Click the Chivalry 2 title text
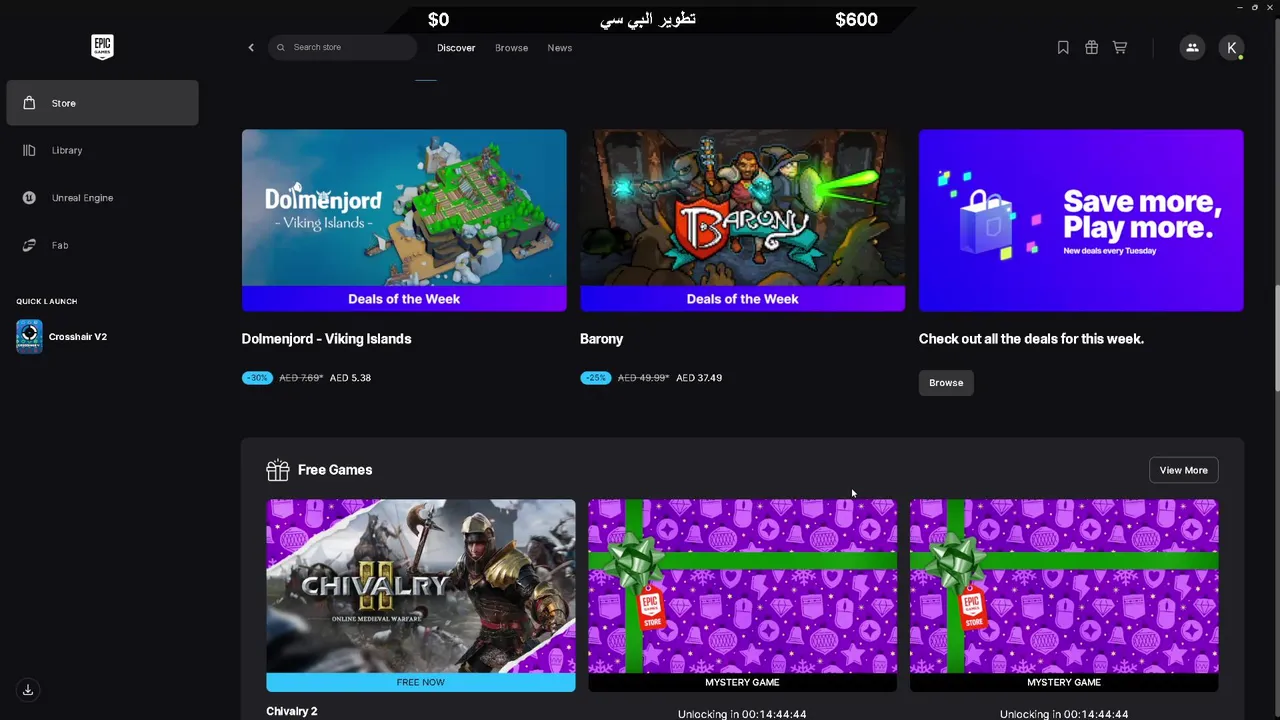1280x720 pixels. pos(292,711)
